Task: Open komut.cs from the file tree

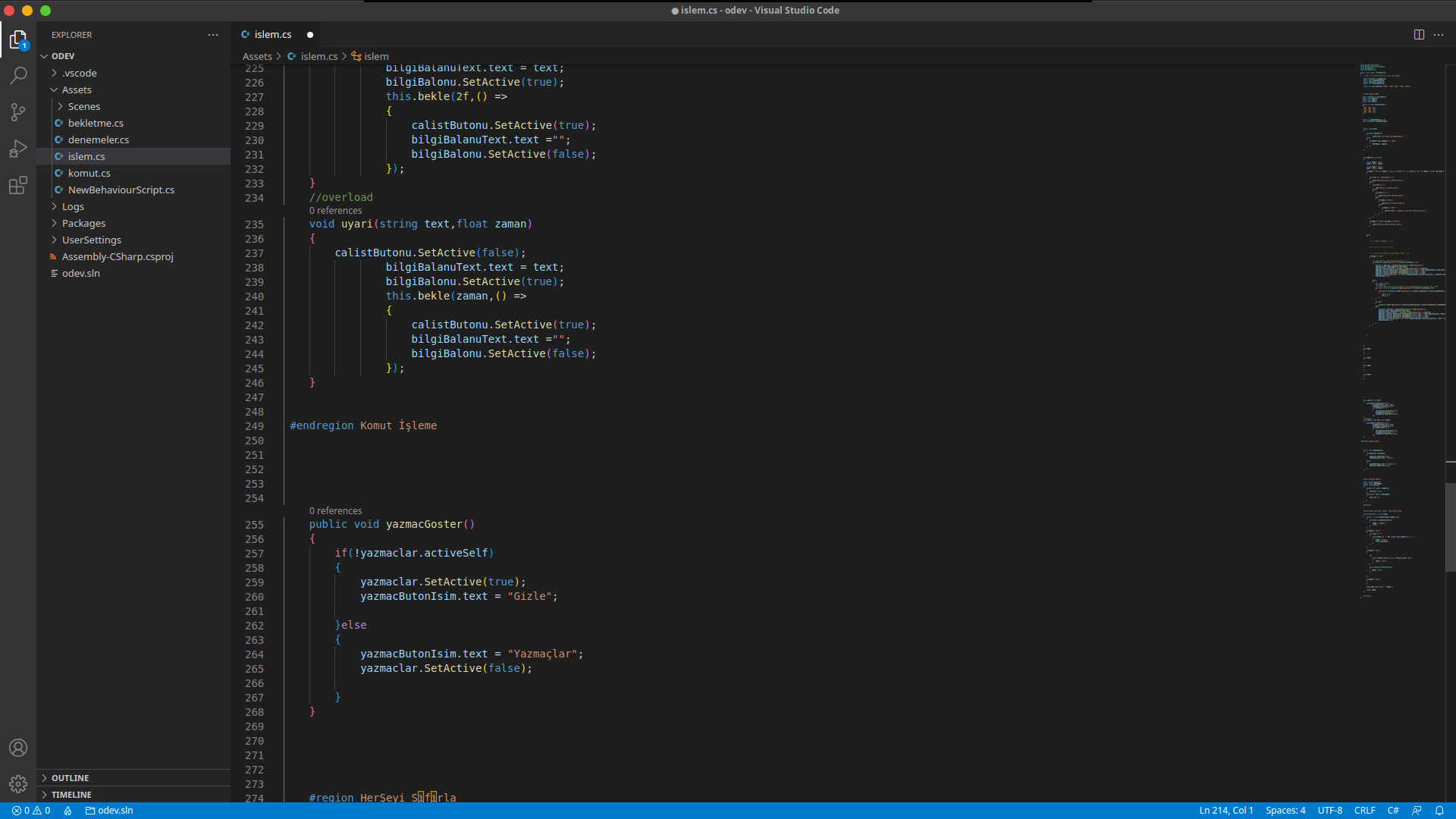Action: tap(89, 173)
